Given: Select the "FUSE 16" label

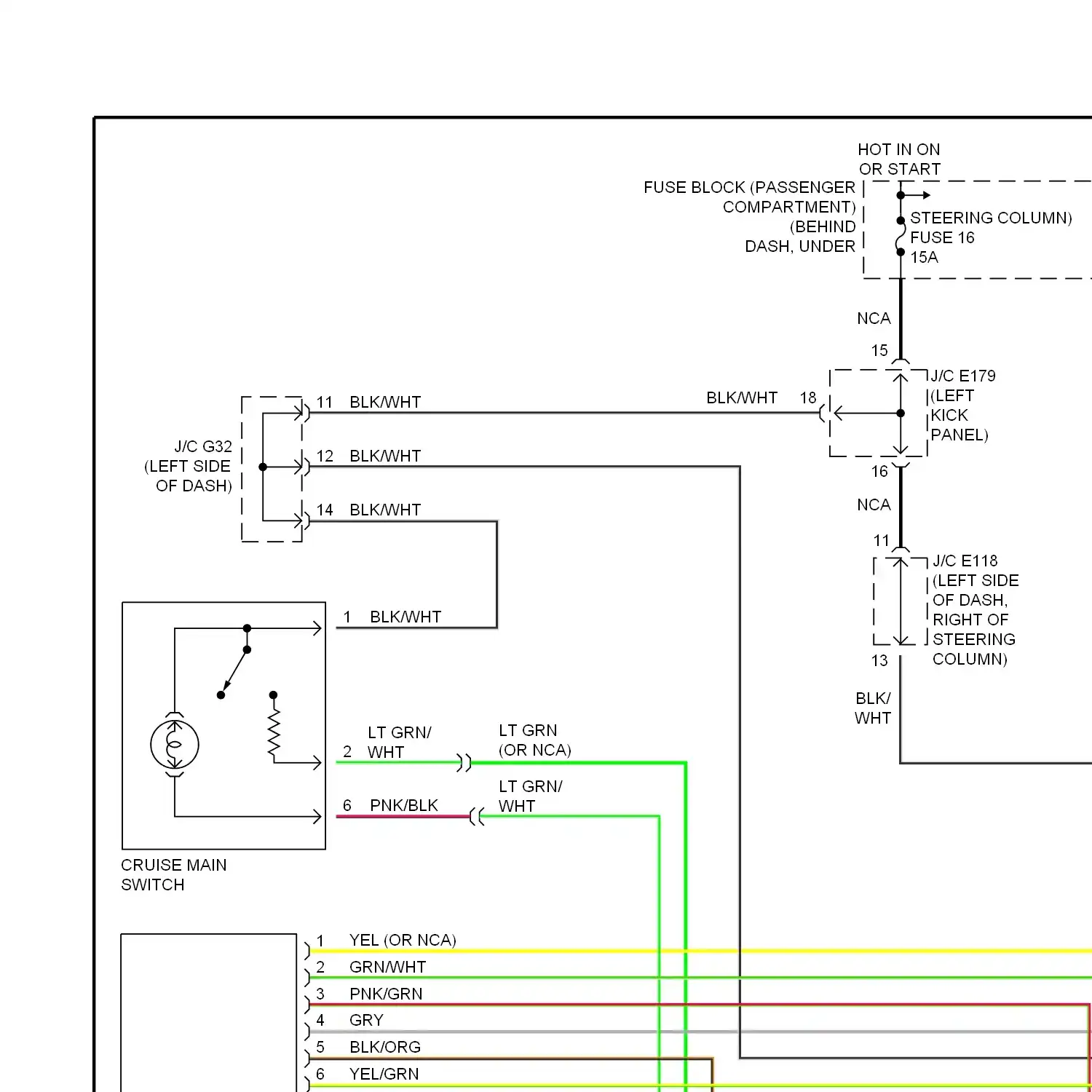Looking at the screenshot, I should [942, 237].
